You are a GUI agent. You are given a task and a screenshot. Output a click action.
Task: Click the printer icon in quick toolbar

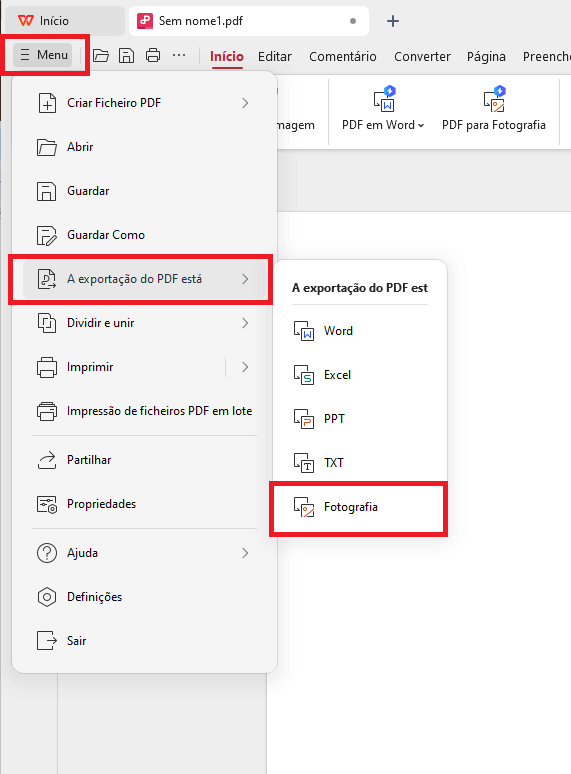[x=153, y=55]
